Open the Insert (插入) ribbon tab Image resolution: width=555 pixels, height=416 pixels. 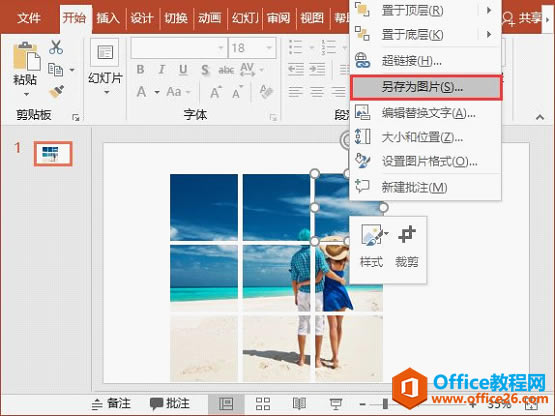[108, 18]
